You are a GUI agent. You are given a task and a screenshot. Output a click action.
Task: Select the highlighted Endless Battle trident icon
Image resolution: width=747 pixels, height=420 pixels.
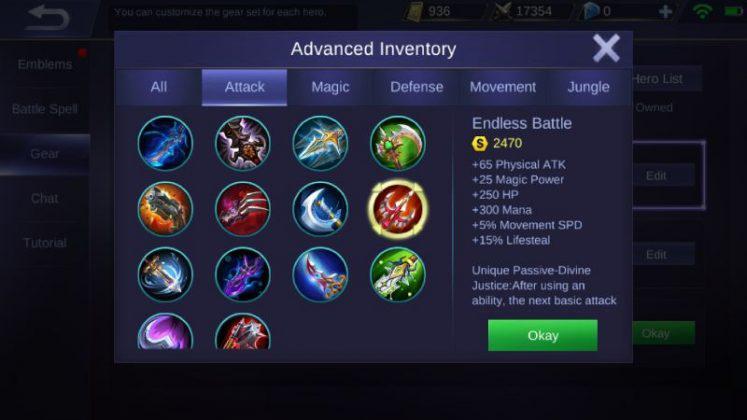pyautogui.click(x=398, y=209)
